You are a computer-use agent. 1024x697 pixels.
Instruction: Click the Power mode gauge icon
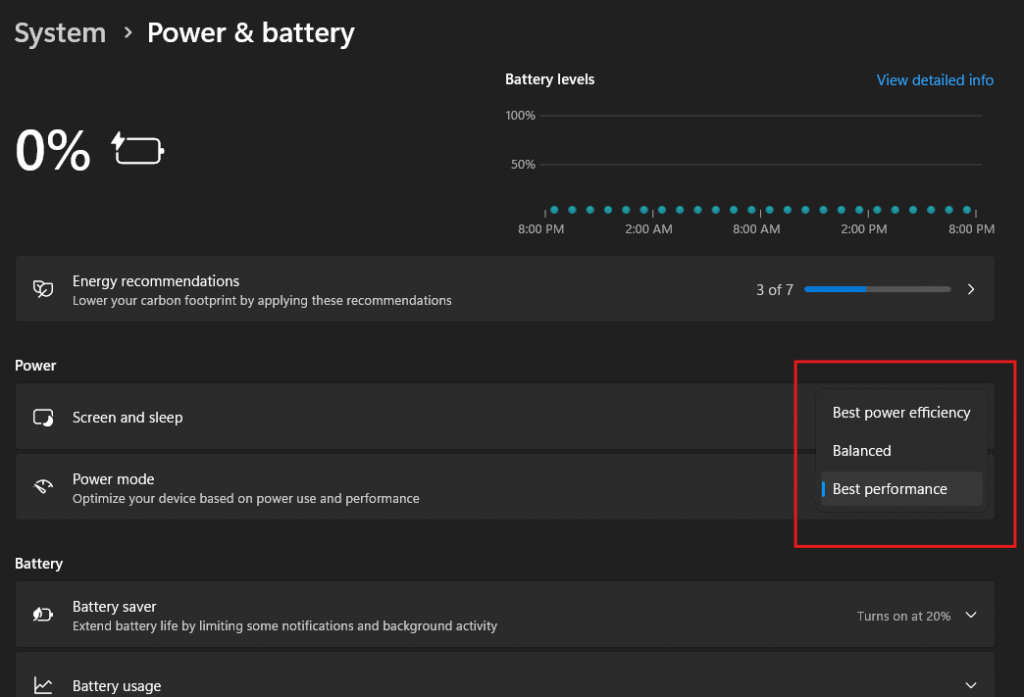click(43, 487)
